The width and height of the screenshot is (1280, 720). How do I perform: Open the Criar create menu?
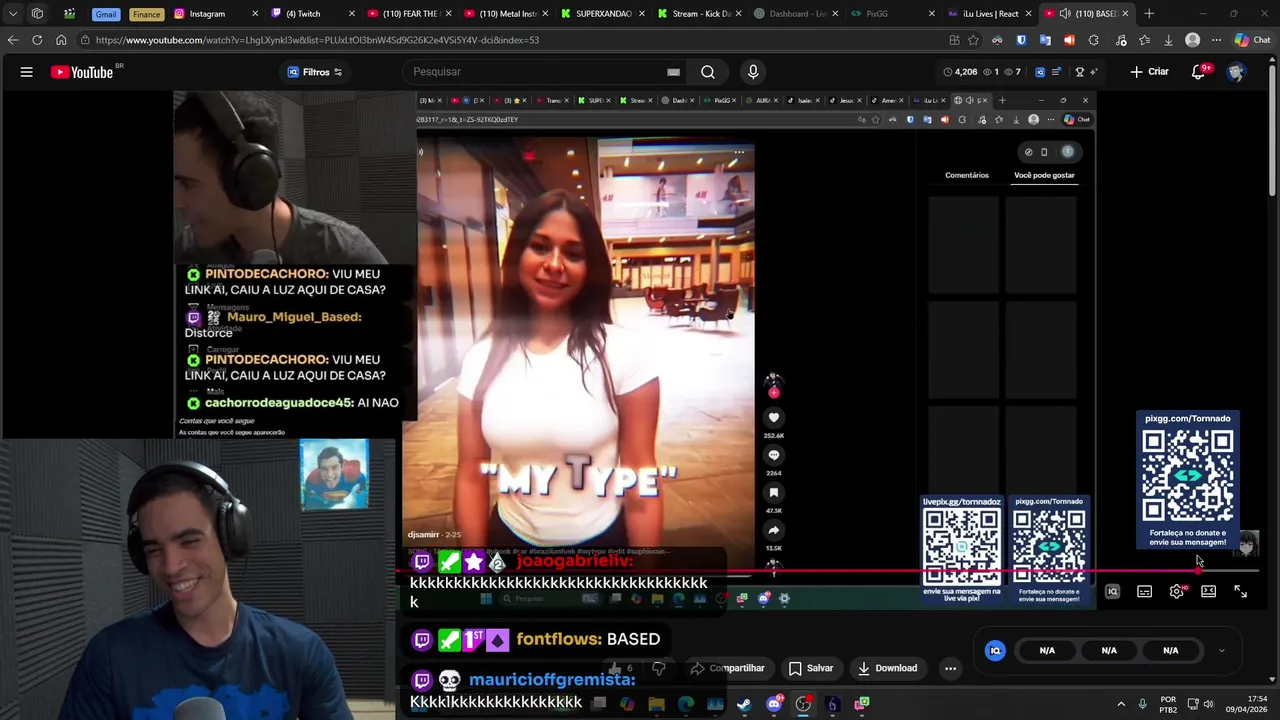pos(1149,72)
